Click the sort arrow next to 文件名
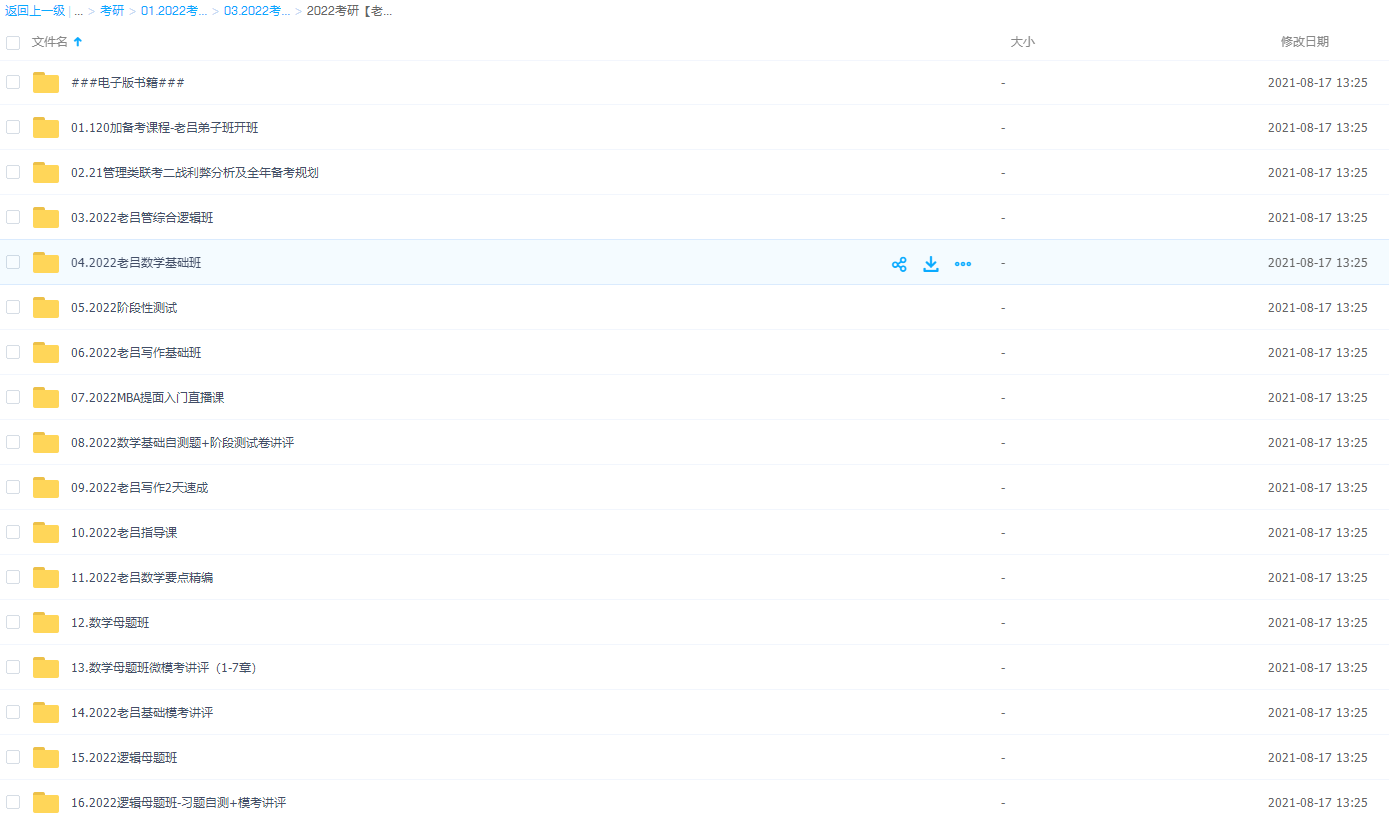1389x814 pixels. tap(78, 42)
